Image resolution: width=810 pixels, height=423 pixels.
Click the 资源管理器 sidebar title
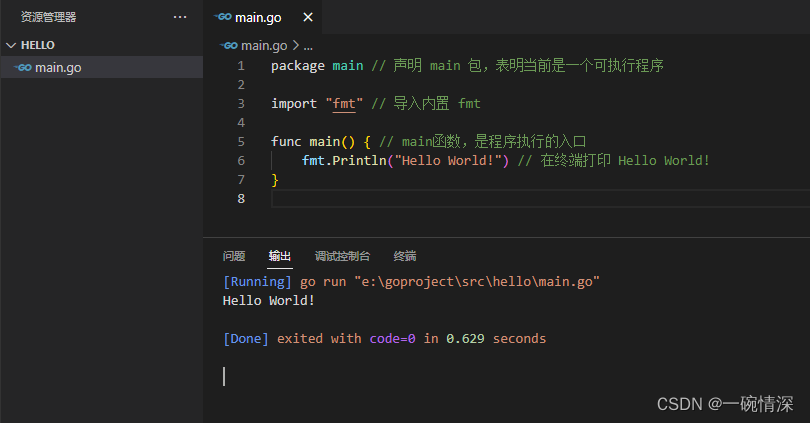click(49, 17)
